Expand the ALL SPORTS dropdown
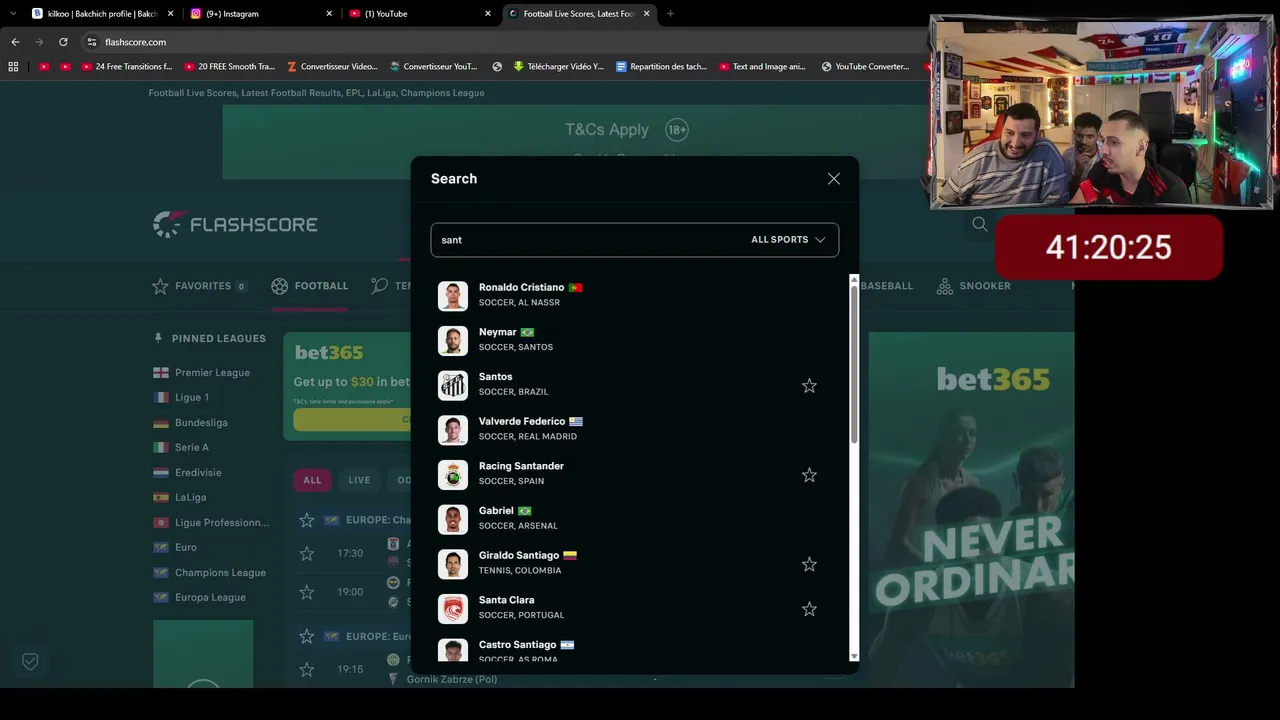Image resolution: width=1280 pixels, height=720 pixels. 788,240
